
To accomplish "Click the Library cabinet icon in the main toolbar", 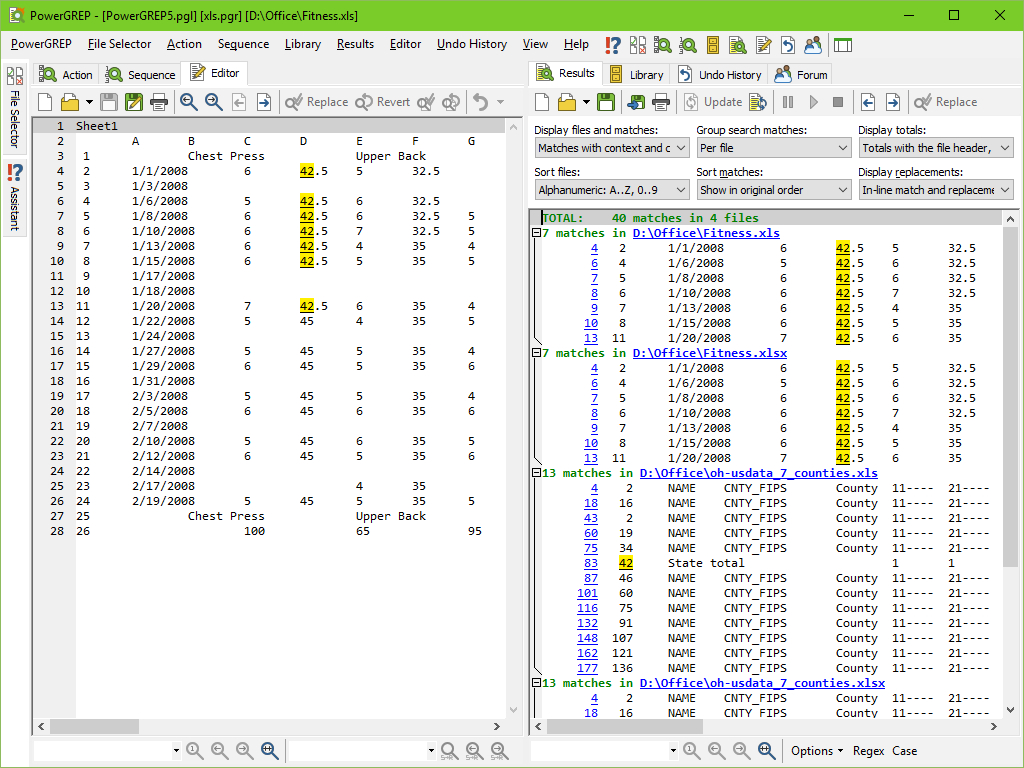I will (x=713, y=45).
